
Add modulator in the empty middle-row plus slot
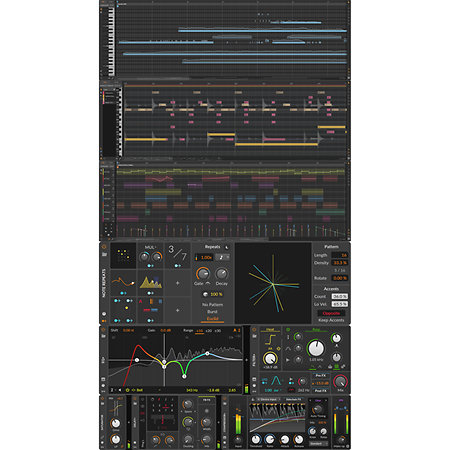178,283
